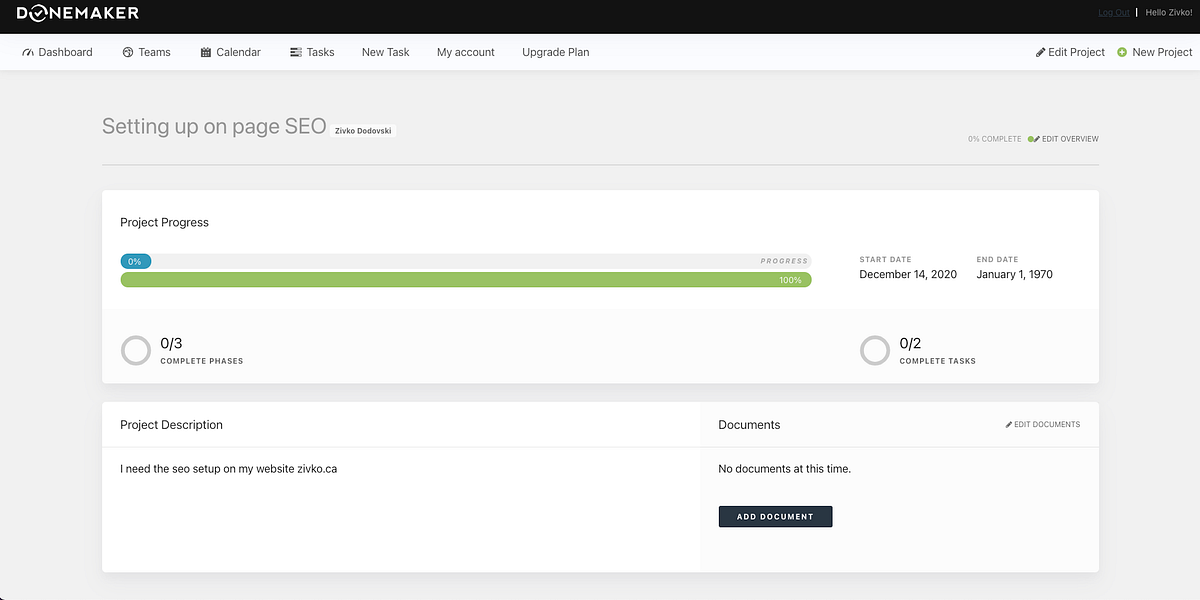The image size is (1200, 600).
Task: Open the Dashboard page
Action: (65, 52)
